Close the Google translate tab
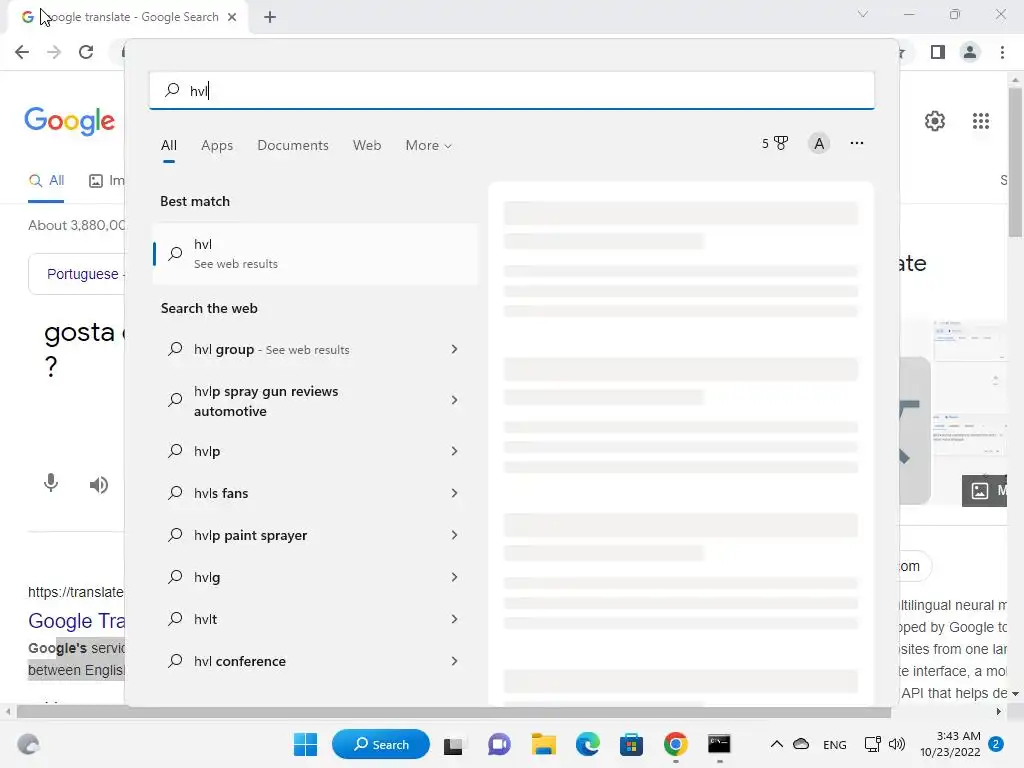 [x=232, y=17]
